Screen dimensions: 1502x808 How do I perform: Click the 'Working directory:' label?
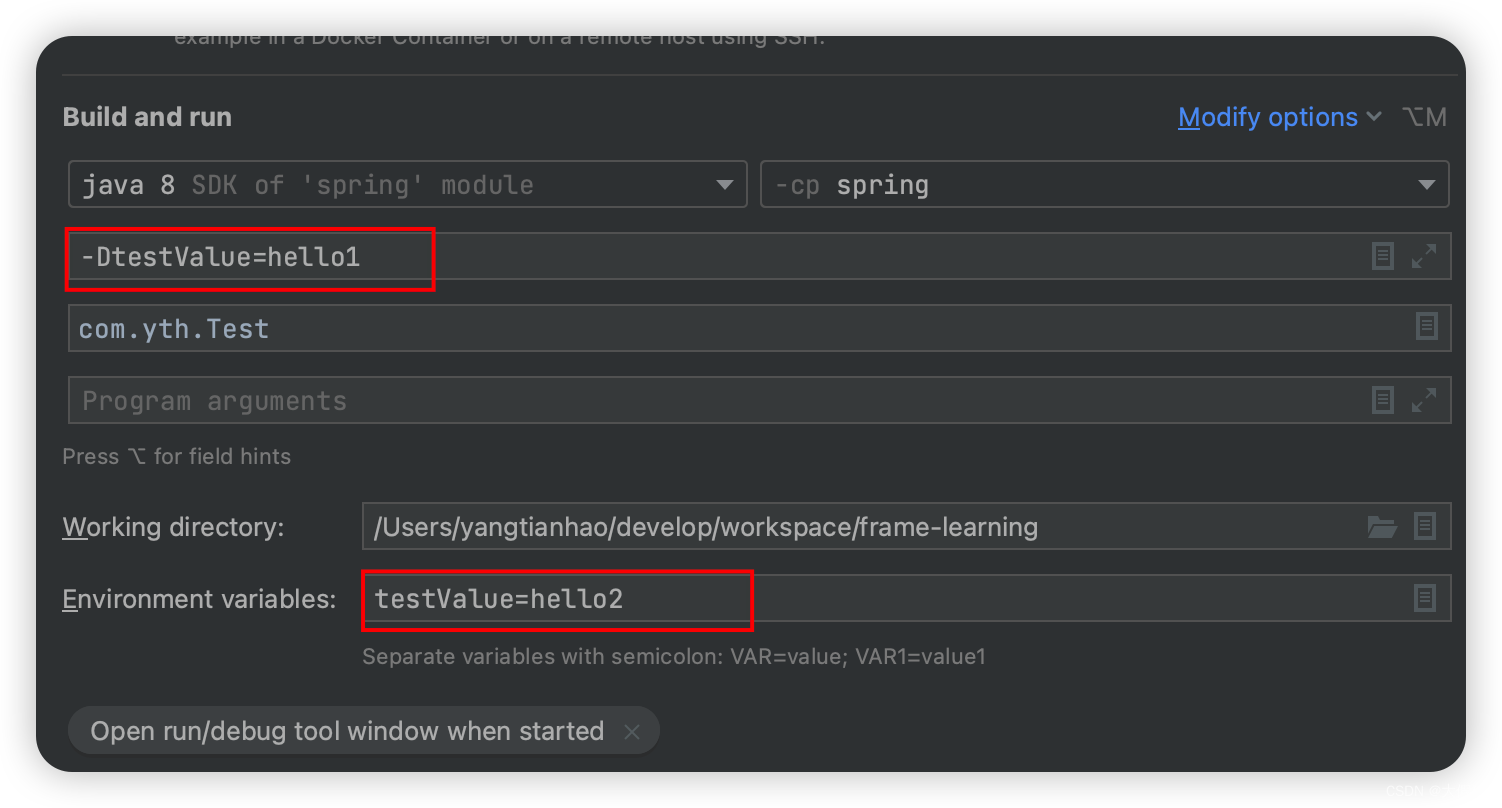(x=173, y=527)
